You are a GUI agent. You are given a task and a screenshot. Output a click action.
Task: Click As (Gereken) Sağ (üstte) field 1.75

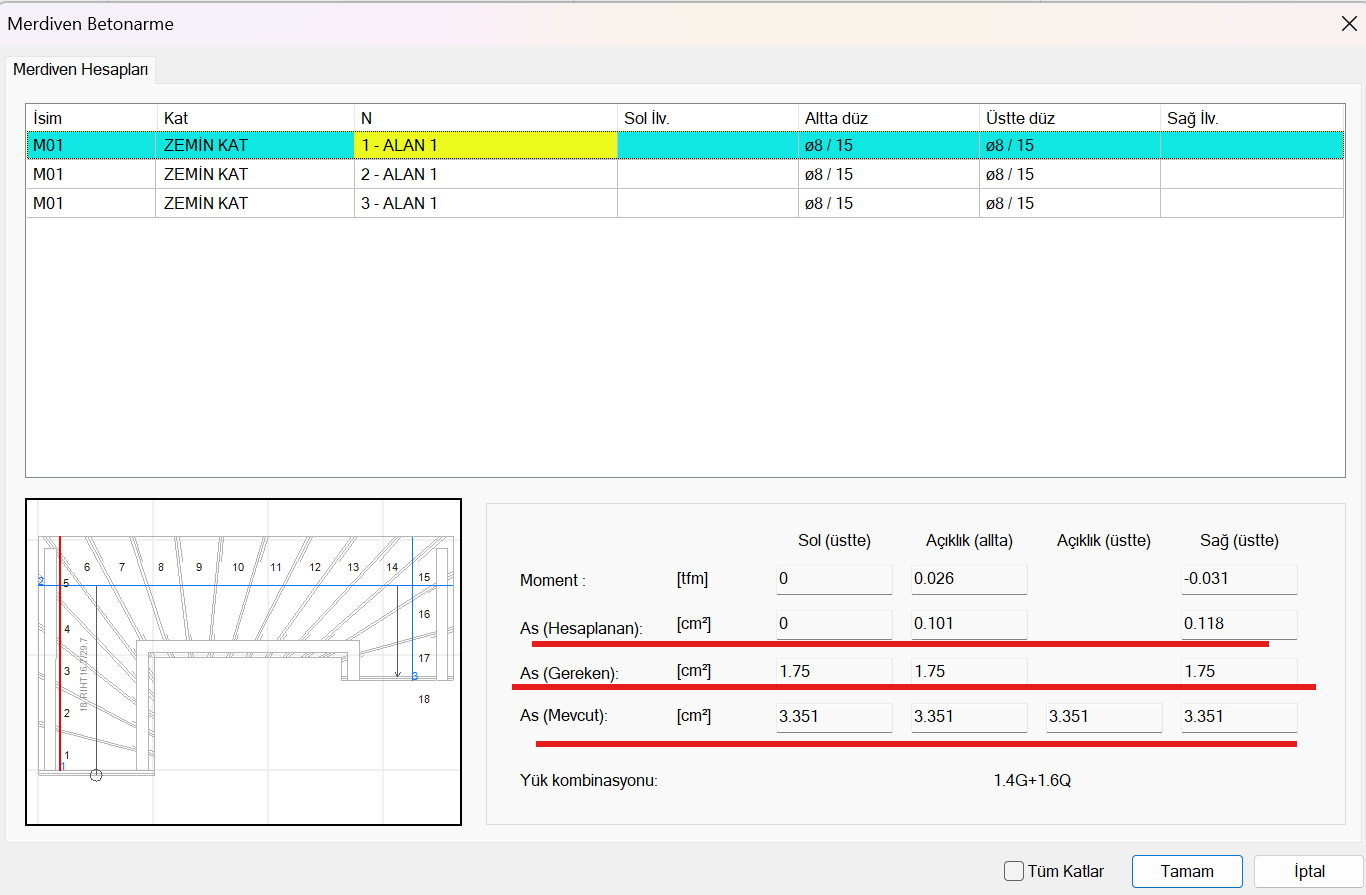pyautogui.click(x=1239, y=671)
